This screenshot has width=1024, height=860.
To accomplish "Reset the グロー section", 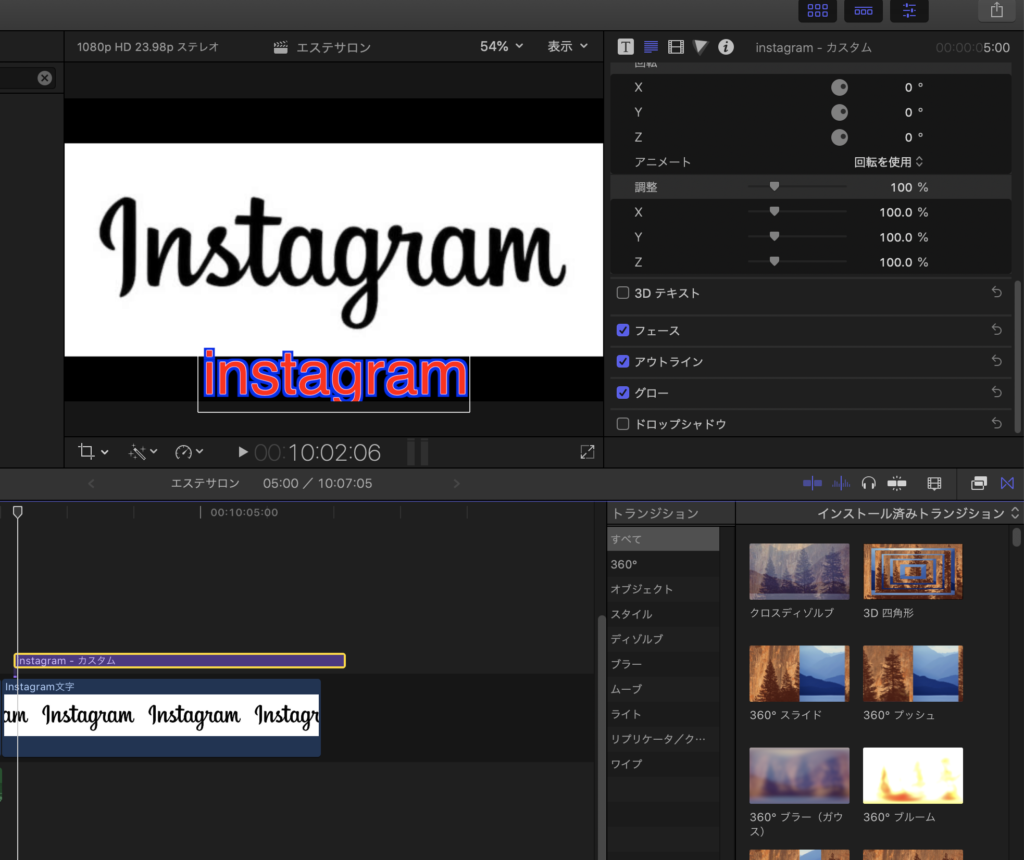I will click(997, 392).
